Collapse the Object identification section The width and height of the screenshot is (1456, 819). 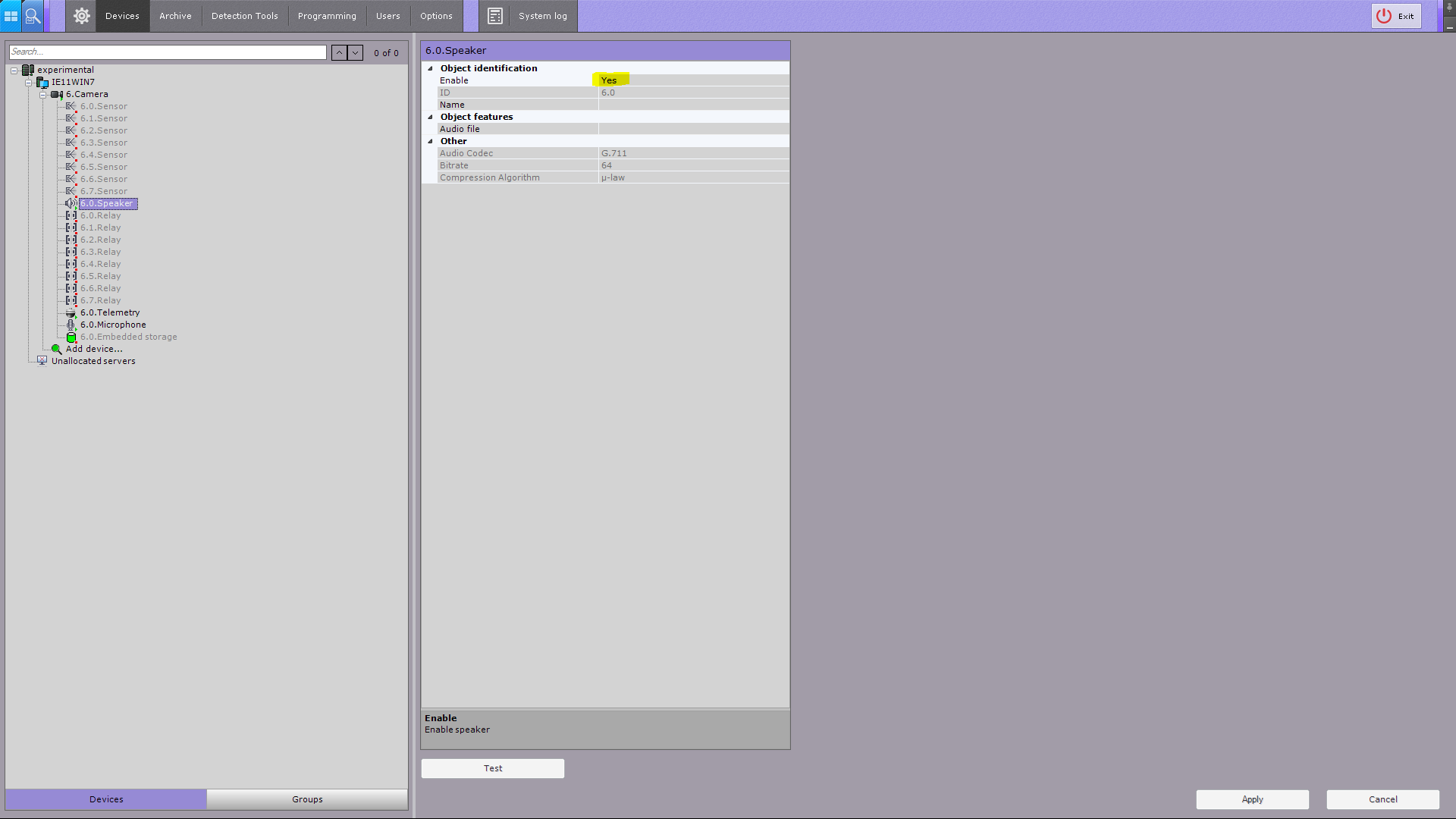[430, 68]
